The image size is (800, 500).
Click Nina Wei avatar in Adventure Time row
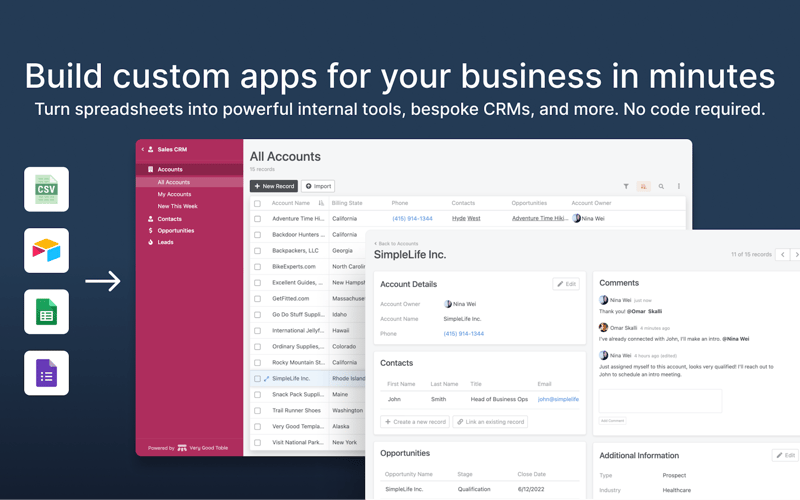point(577,218)
